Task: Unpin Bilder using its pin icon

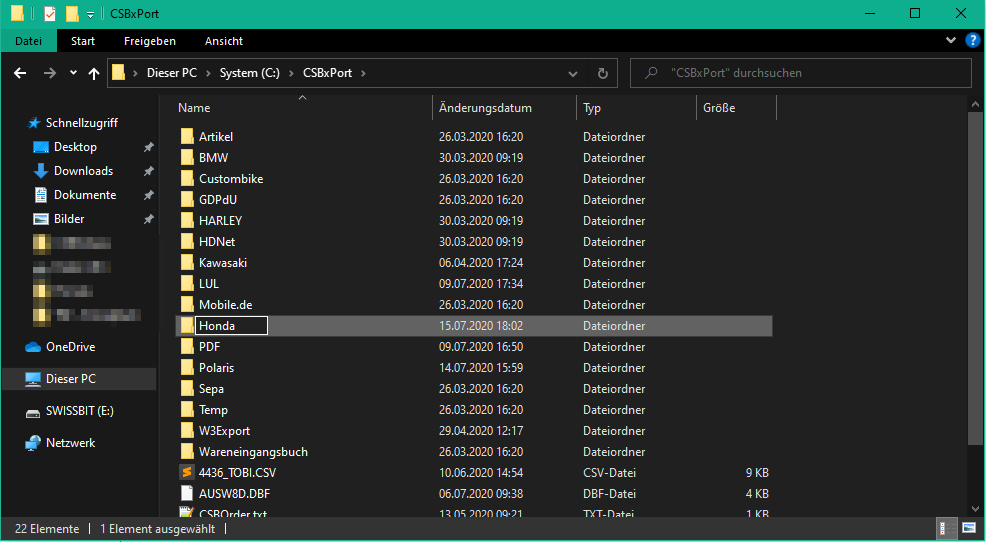Action: click(148, 219)
